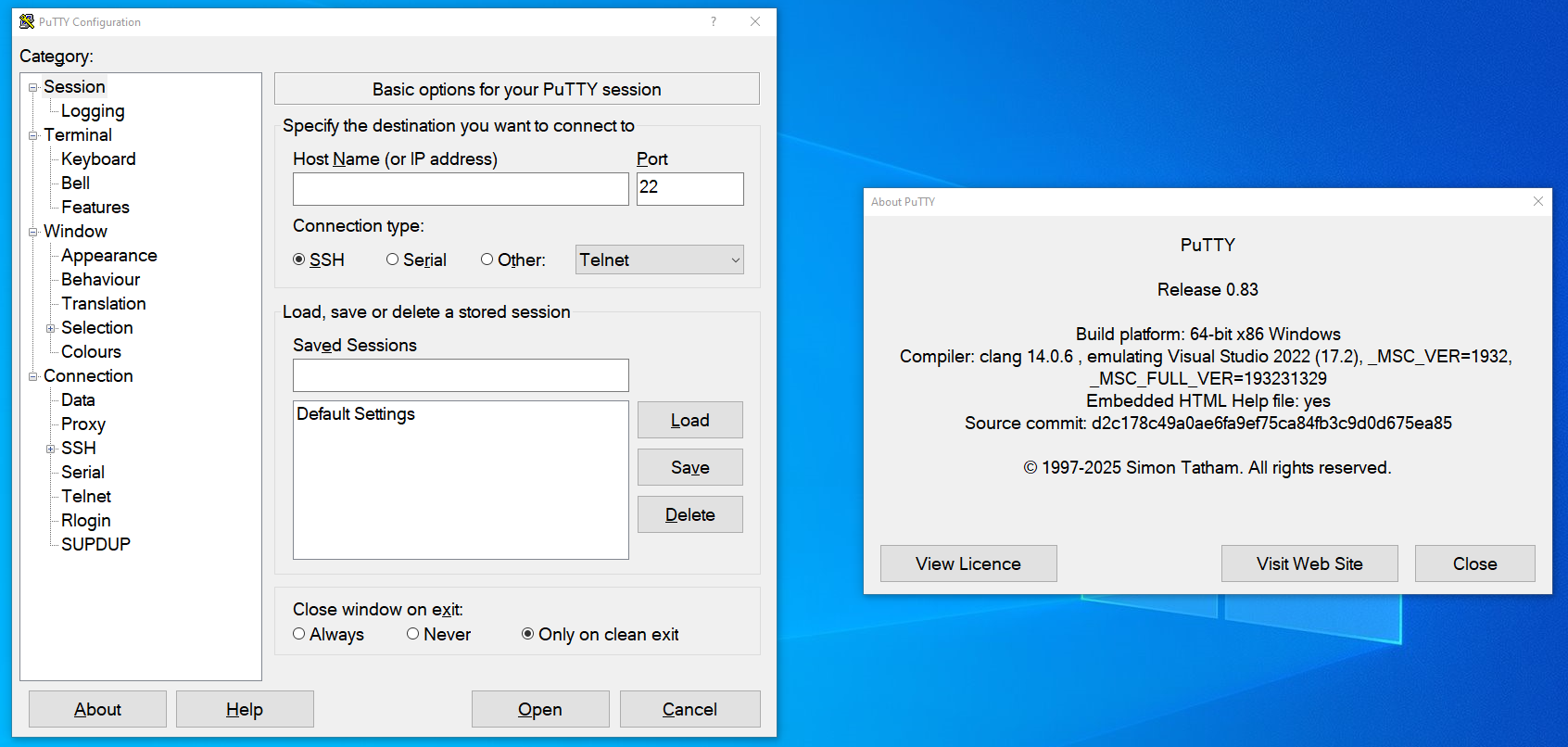Collapse the Connection tree node
The width and height of the screenshot is (1568, 747).
33,376
